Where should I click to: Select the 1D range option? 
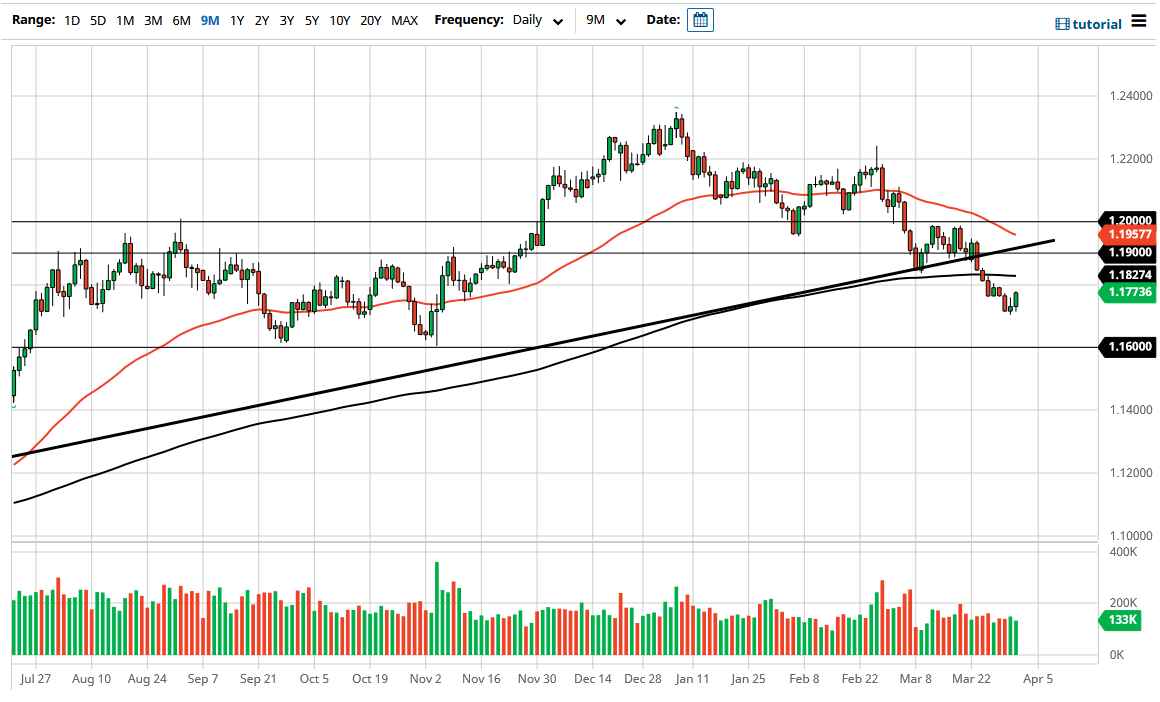point(71,19)
